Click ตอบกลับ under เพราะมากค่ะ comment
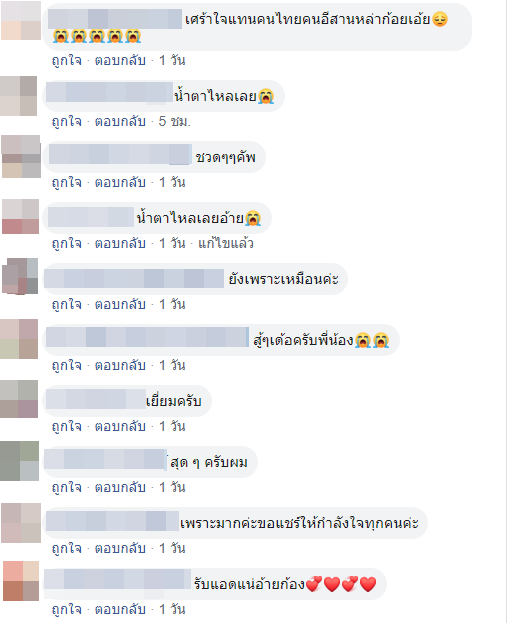The image size is (515, 628). (x=120, y=548)
